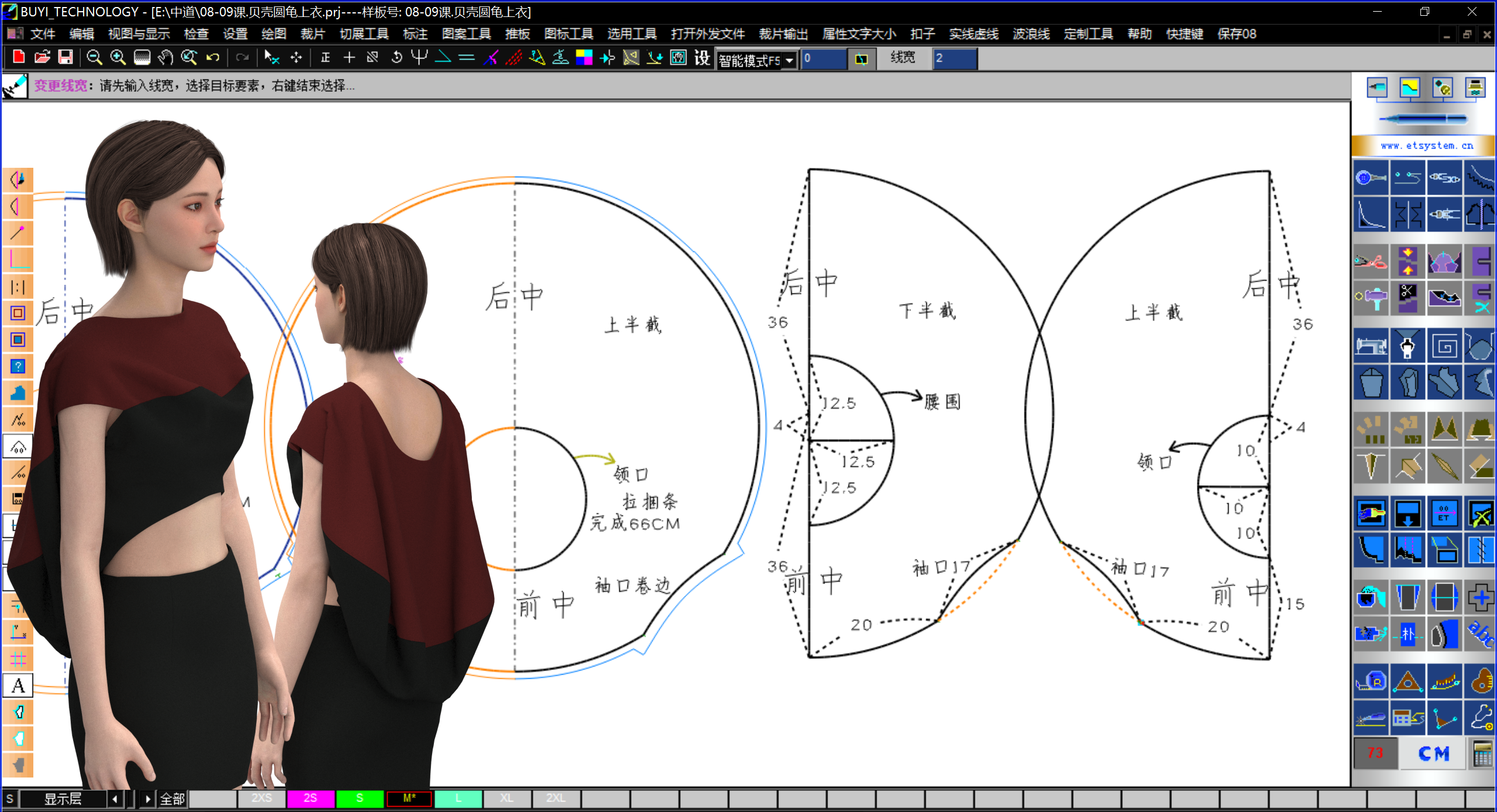Click the right arrow next to 全部
This screenshot has width=1497, height=812.
[148, 799]
